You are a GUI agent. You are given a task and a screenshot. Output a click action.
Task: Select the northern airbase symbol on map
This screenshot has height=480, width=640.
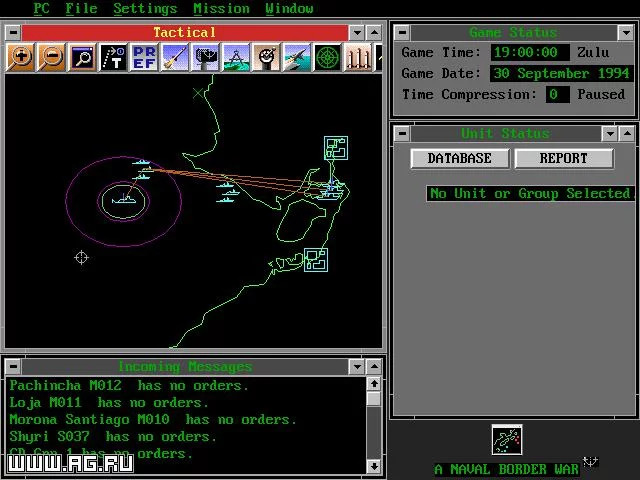pos(336,148)
